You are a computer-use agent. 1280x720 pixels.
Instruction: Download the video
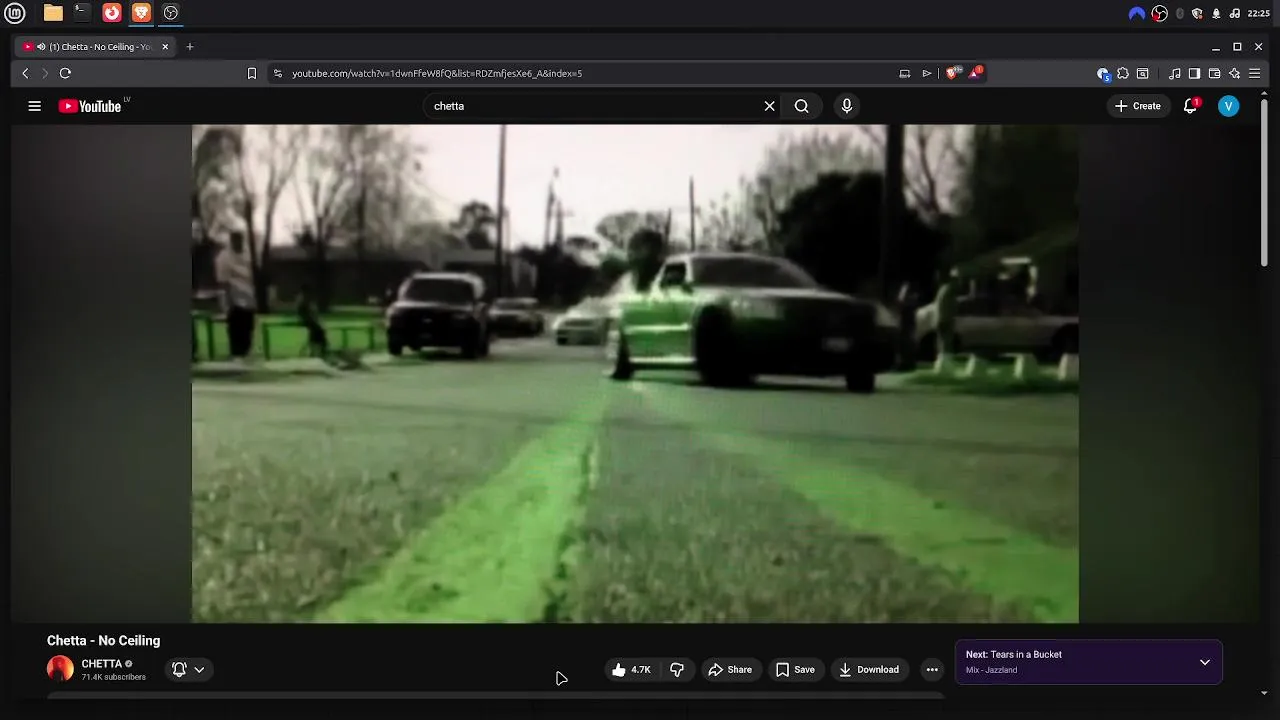pos(869,670)
